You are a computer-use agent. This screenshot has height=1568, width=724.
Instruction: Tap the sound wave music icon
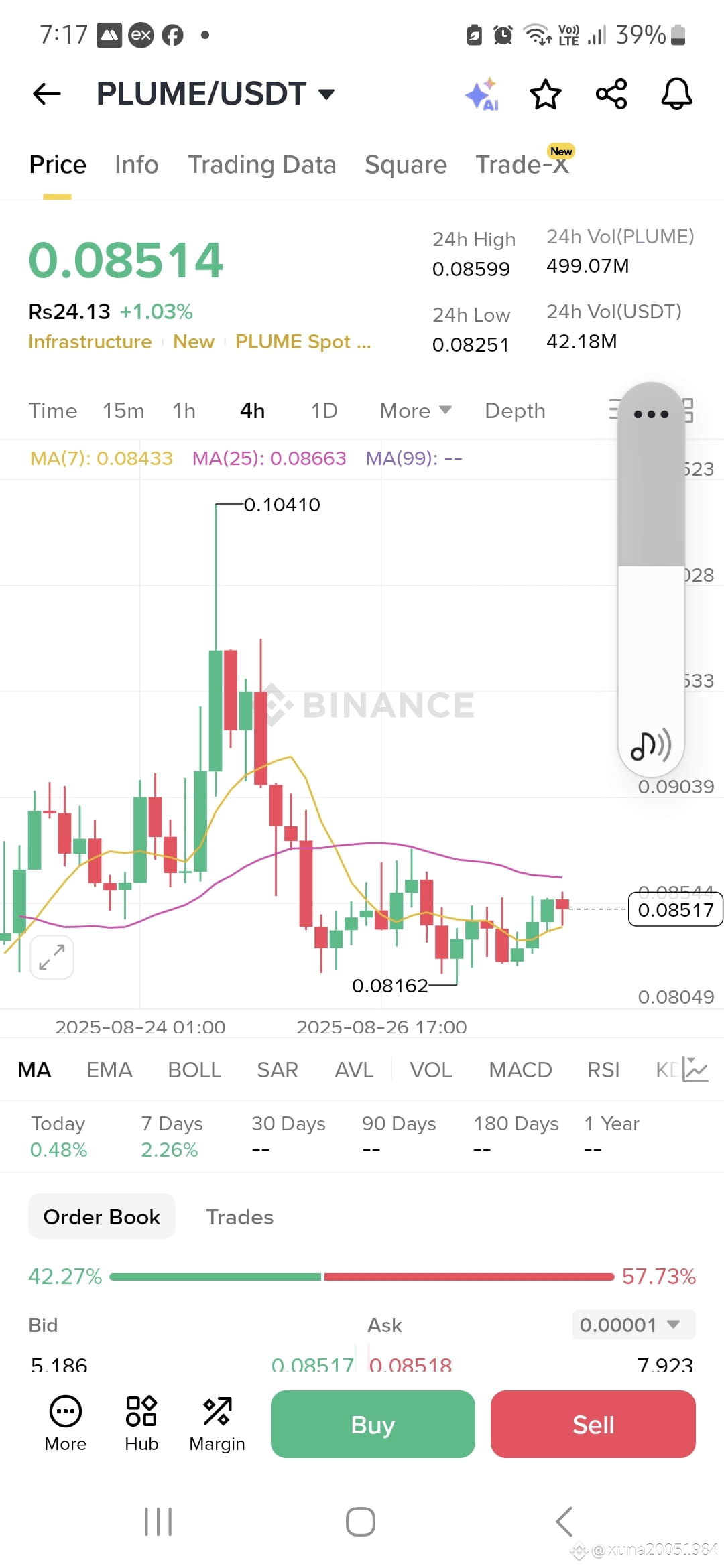pyautogui.click(x=651, y=744)
